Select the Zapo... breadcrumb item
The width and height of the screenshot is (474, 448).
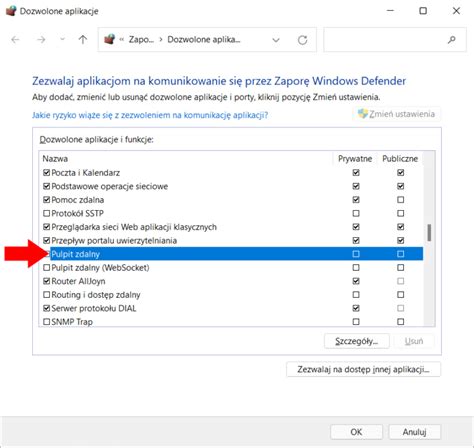(x=141, y=40)
